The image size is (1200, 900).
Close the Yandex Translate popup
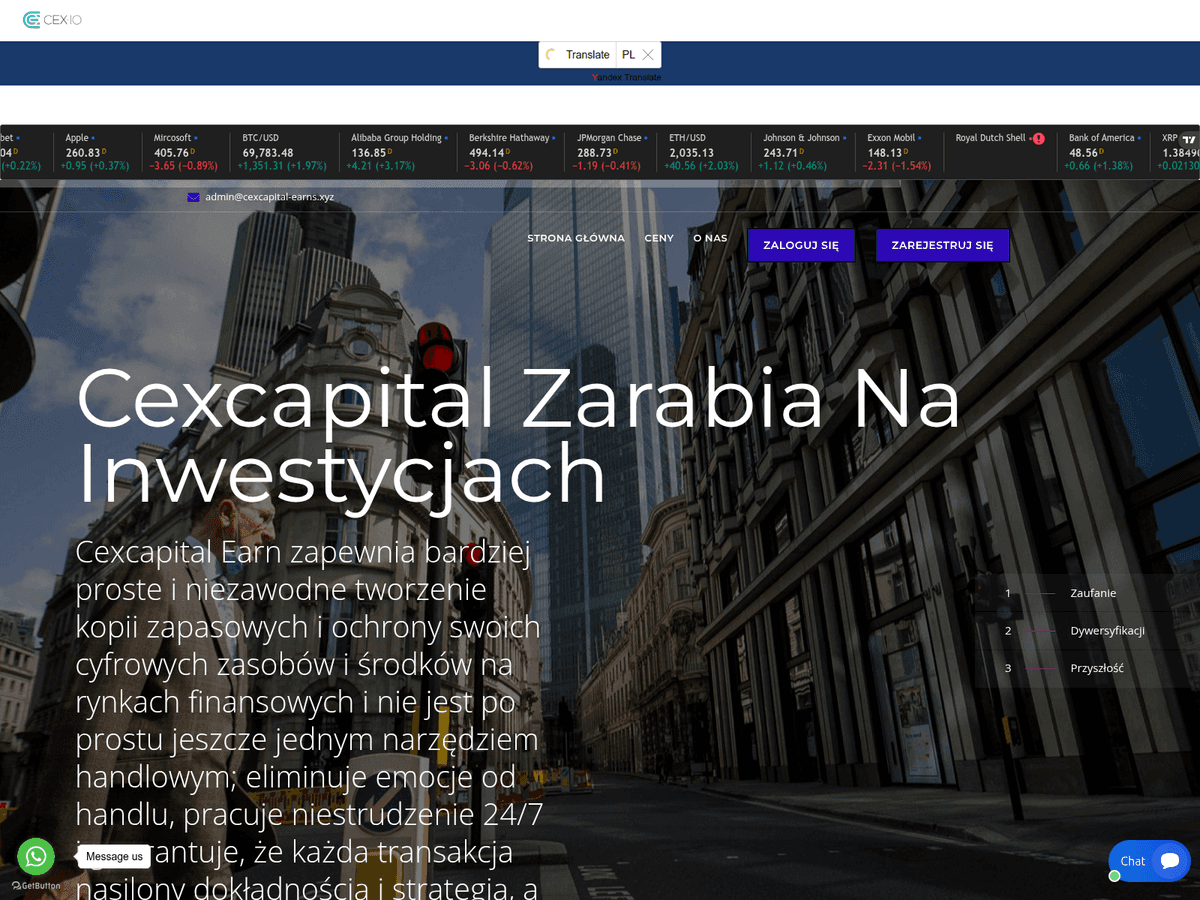[x=648, y=55]
